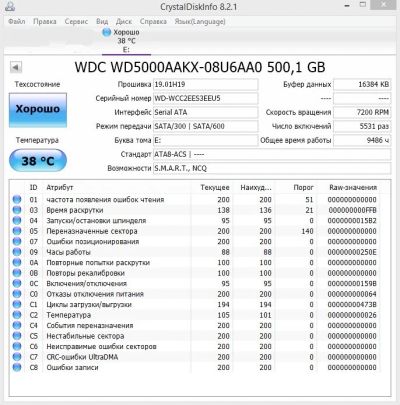This screenshot has width=400, height=405.
Task: Open the Язык(Language) menu
Action: tap(200, 22)
